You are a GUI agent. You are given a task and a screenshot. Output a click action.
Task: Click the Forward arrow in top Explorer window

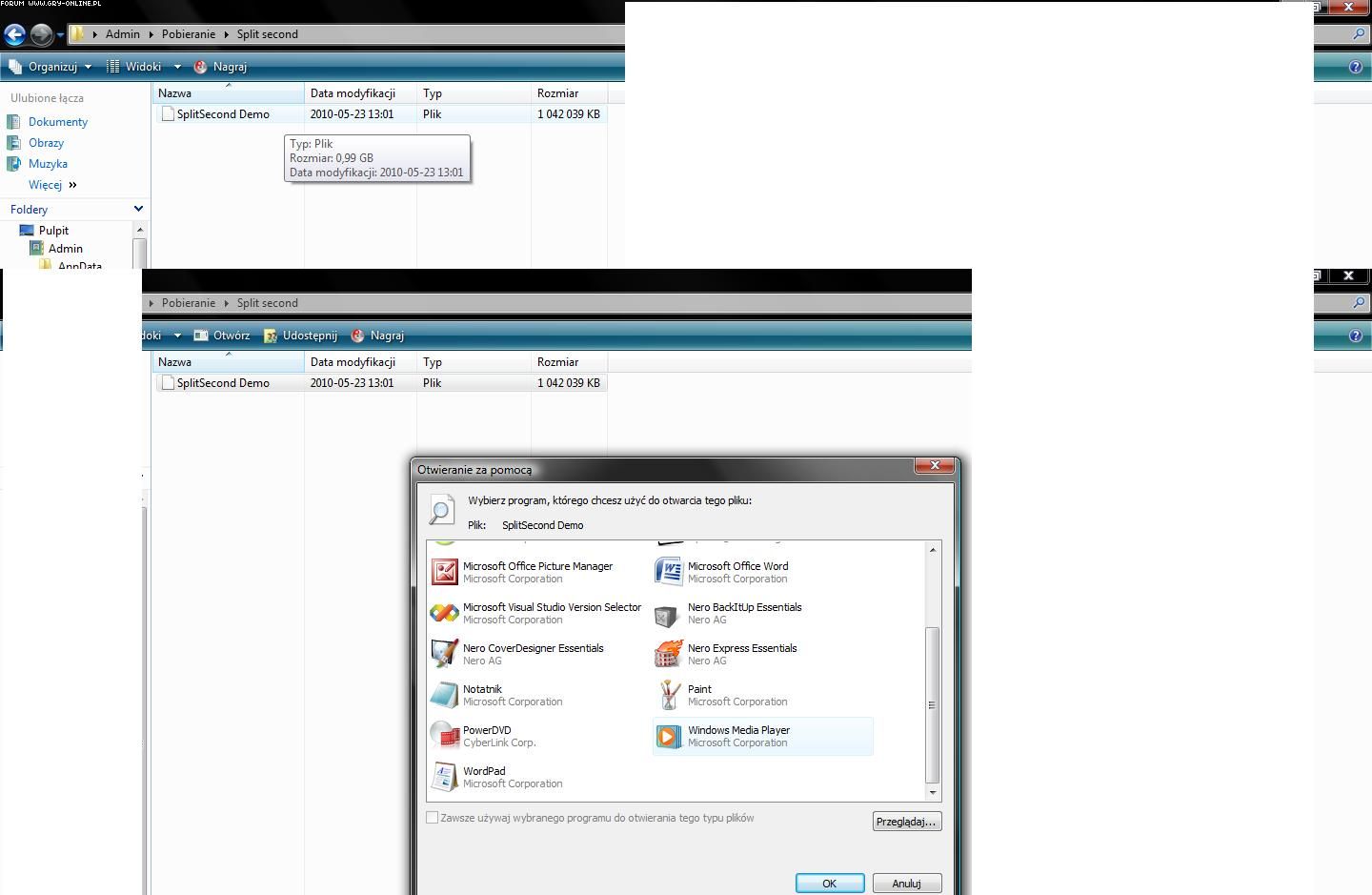click(x=41, y=35)
